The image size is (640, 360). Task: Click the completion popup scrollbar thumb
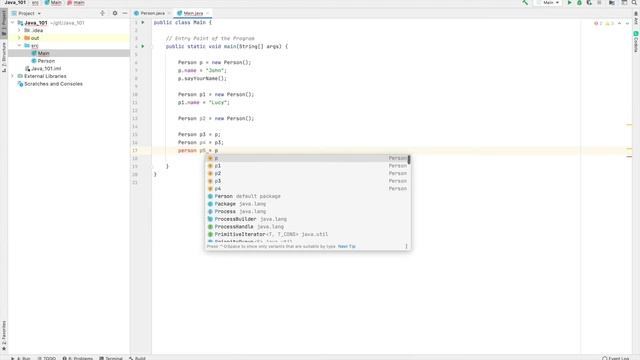pos(409,160)
